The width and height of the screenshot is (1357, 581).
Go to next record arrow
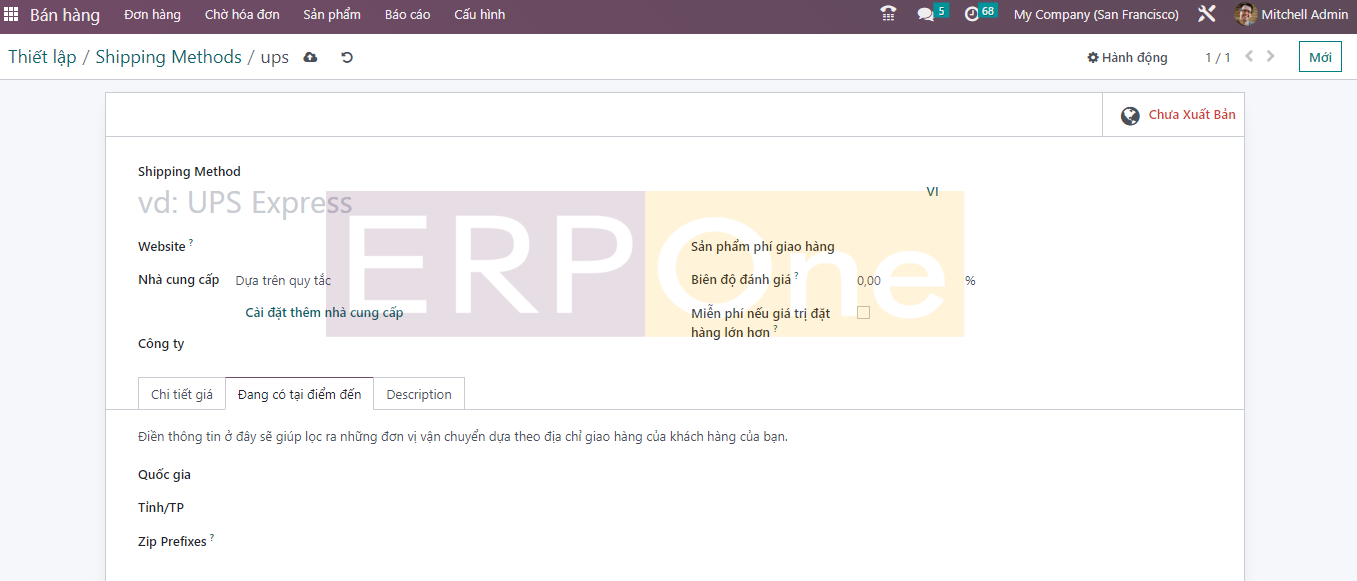pyautogui.click(x=1271, y=57)
